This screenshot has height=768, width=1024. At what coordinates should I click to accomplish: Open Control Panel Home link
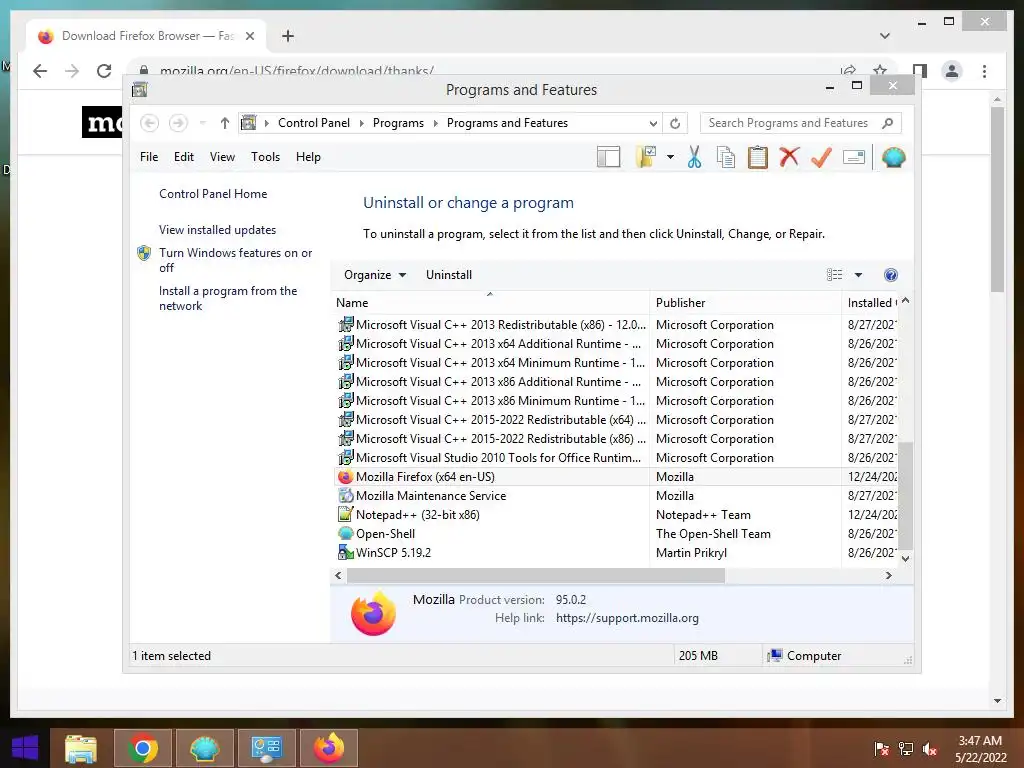tap(213, 194)
